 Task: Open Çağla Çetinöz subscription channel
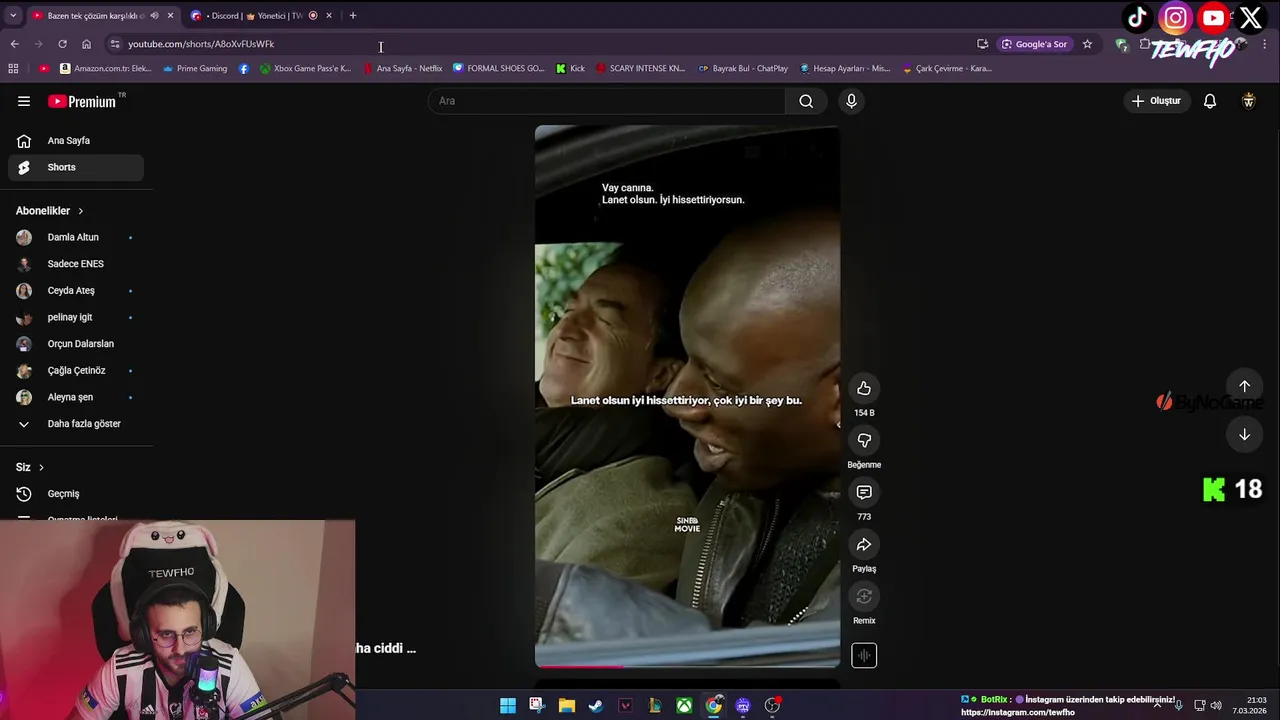pyautogui.click(x=76, y=370)
